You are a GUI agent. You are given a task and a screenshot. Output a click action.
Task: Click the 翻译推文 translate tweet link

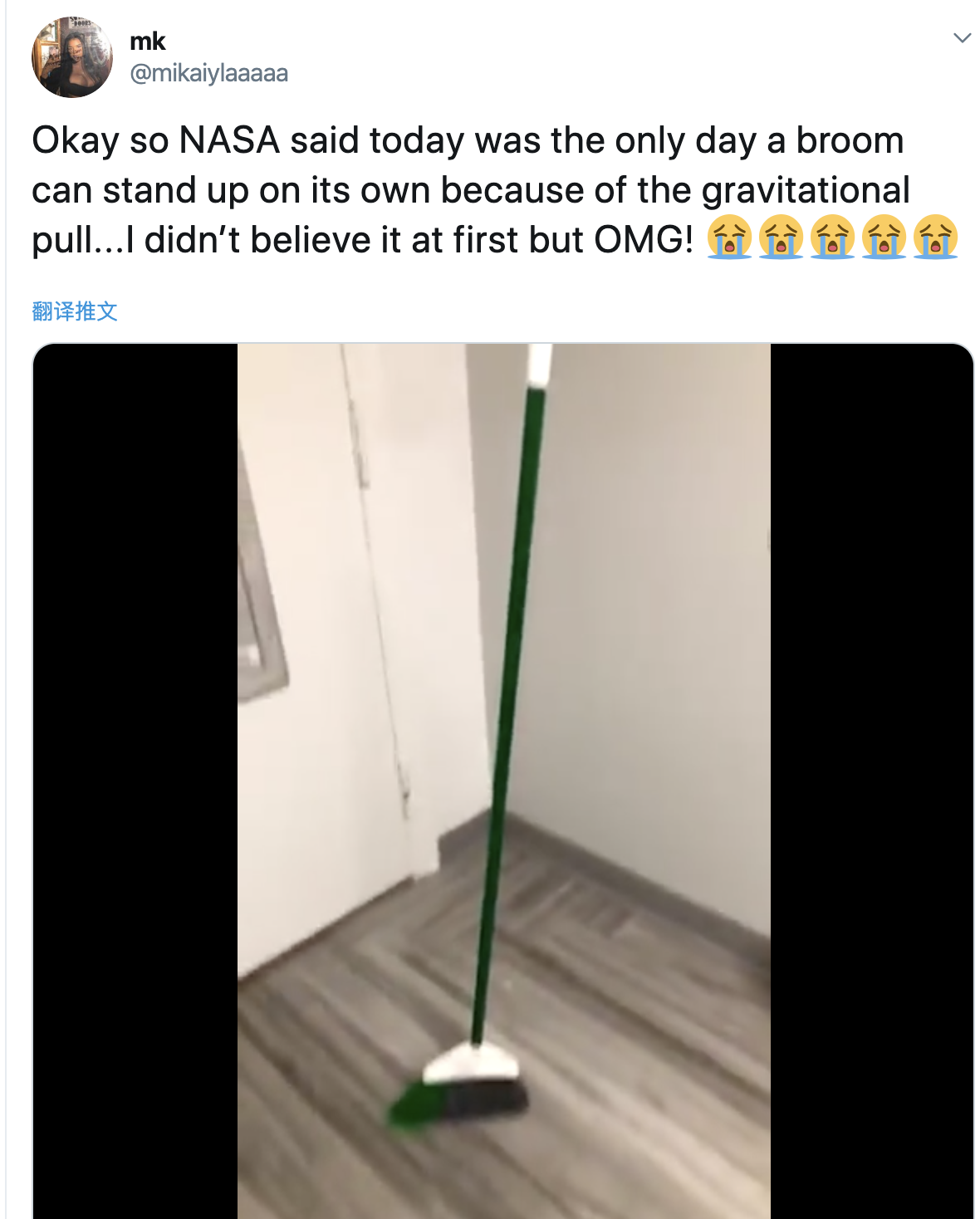[x=75, y=311]
